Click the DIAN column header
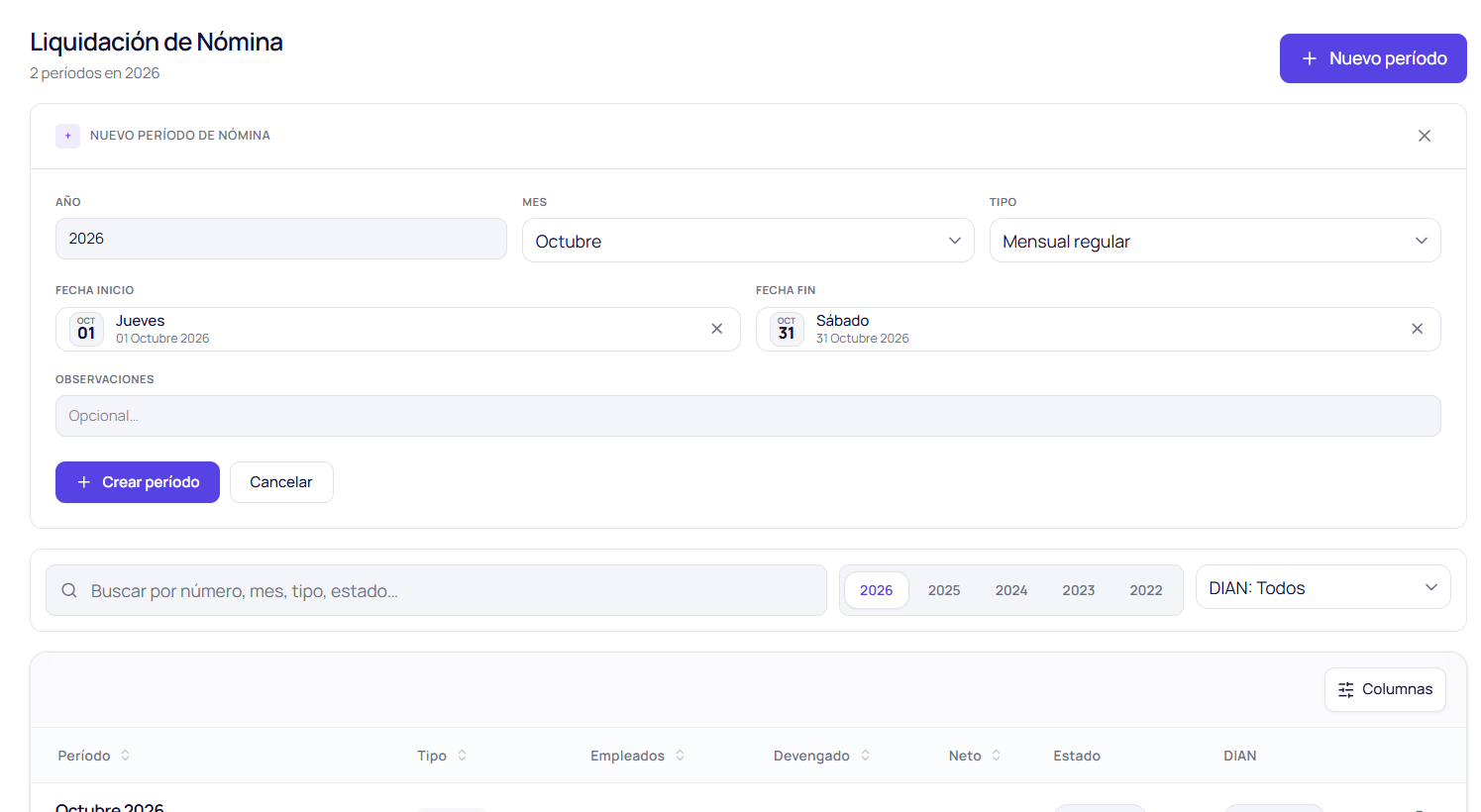The width and height of the screenshot is (1481, 812). (x=1239, y=756)
